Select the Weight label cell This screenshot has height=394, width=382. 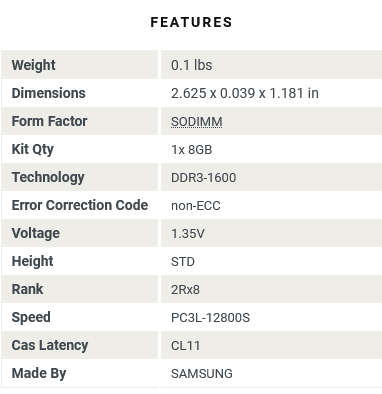point(79,65)
